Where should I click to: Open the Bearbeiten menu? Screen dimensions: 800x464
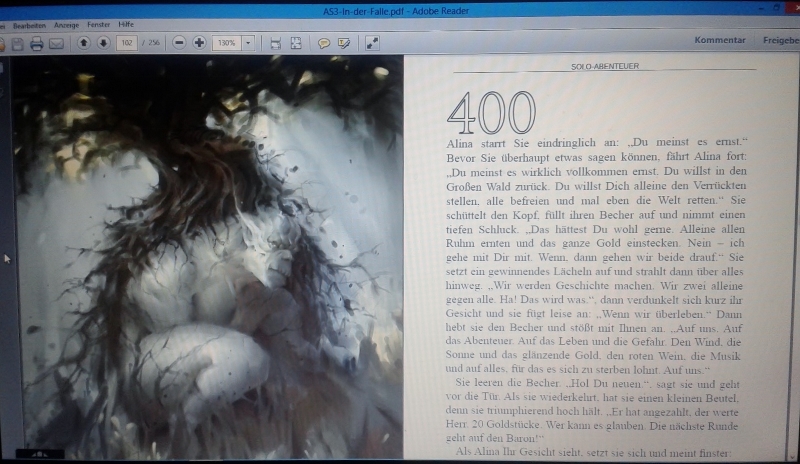[29, 26]
